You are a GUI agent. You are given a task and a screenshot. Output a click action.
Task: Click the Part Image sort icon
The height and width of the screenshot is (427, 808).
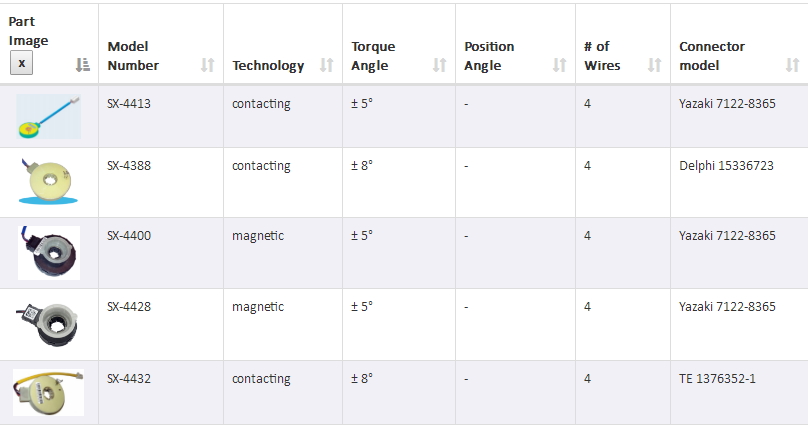point(82,64)
